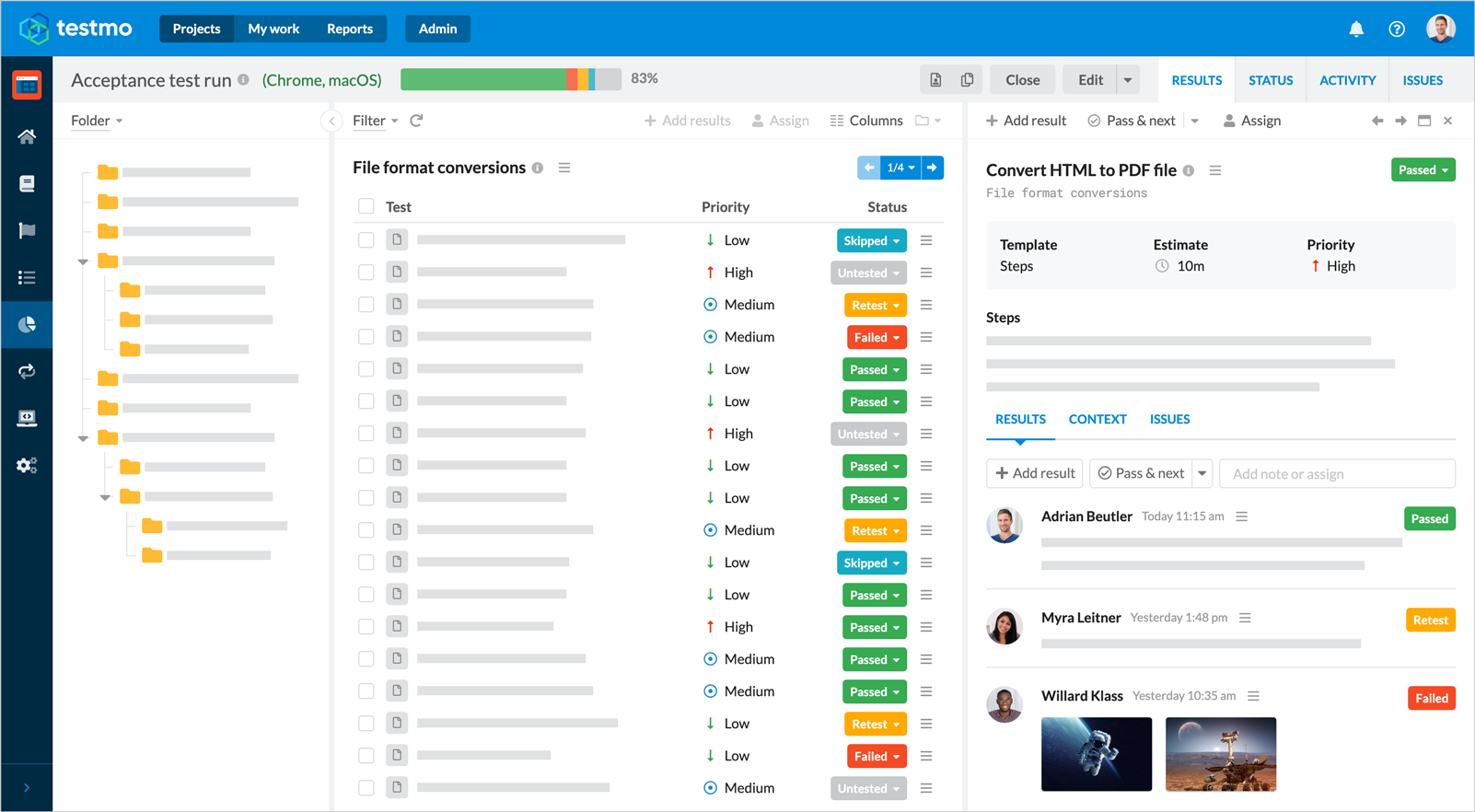The width and height of the screenshot is (1475, 812).
Task: Open the first Failed status dropdown
Action: 877,337
